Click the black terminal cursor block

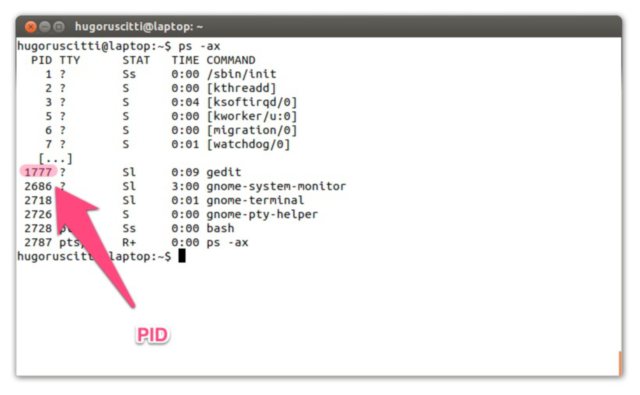[x=182, y=256]
